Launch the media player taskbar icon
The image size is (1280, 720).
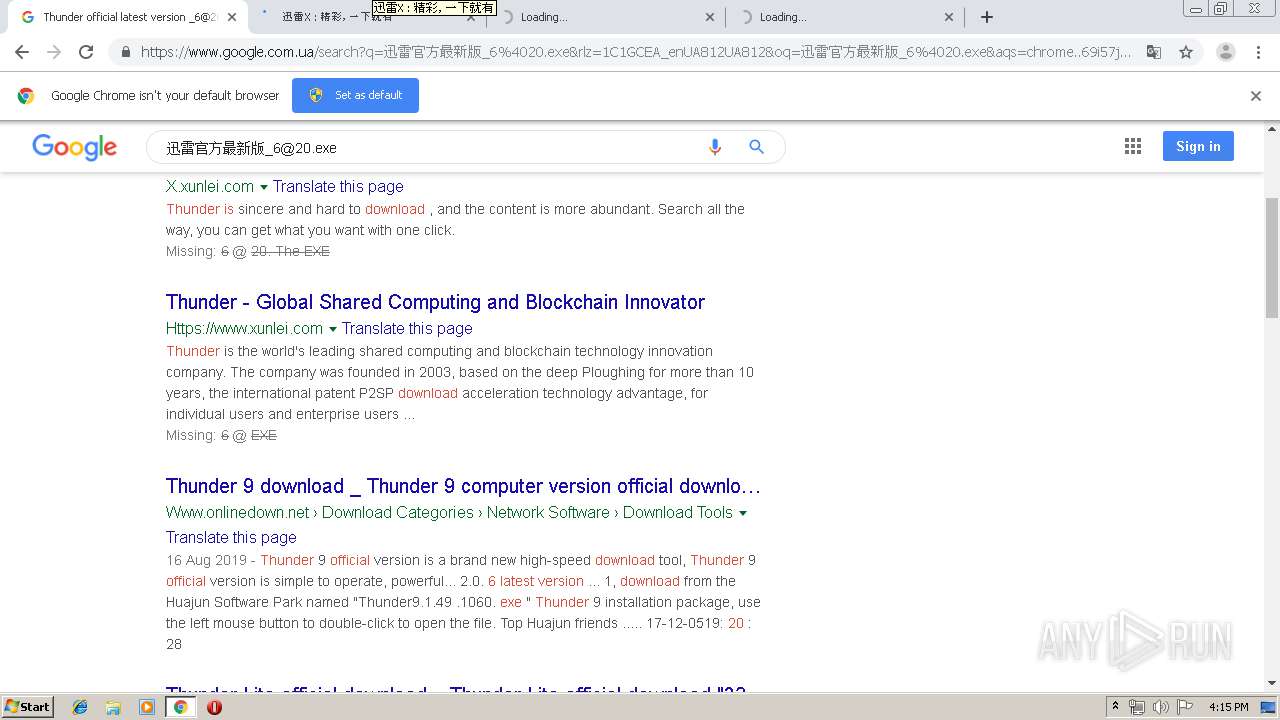point(147,707)
